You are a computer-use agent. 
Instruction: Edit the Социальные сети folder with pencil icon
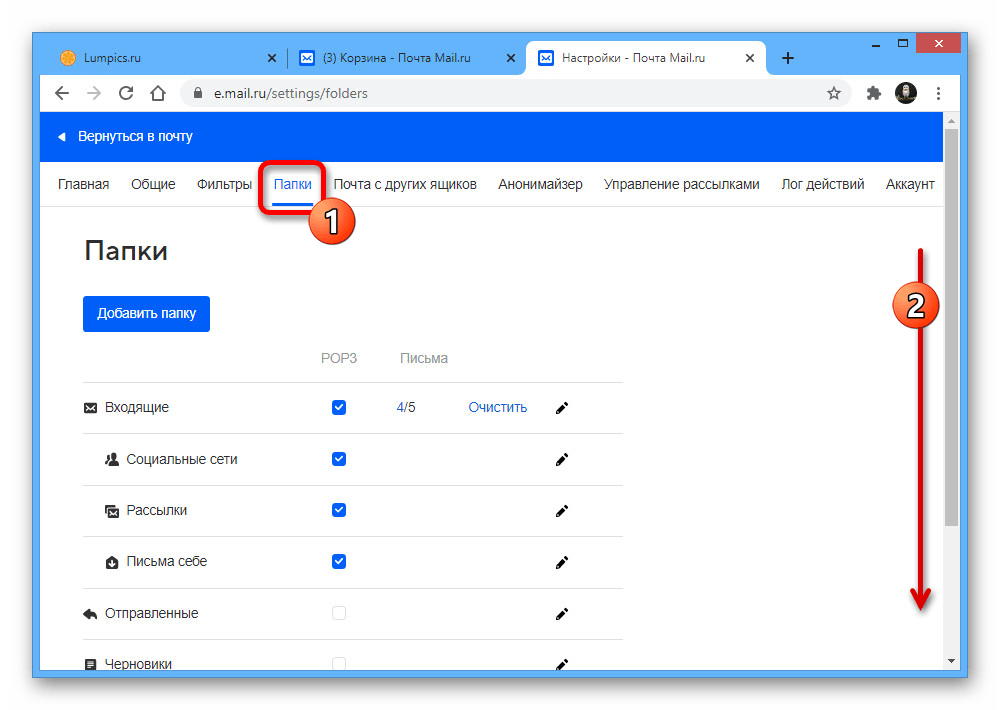[562, 460]
